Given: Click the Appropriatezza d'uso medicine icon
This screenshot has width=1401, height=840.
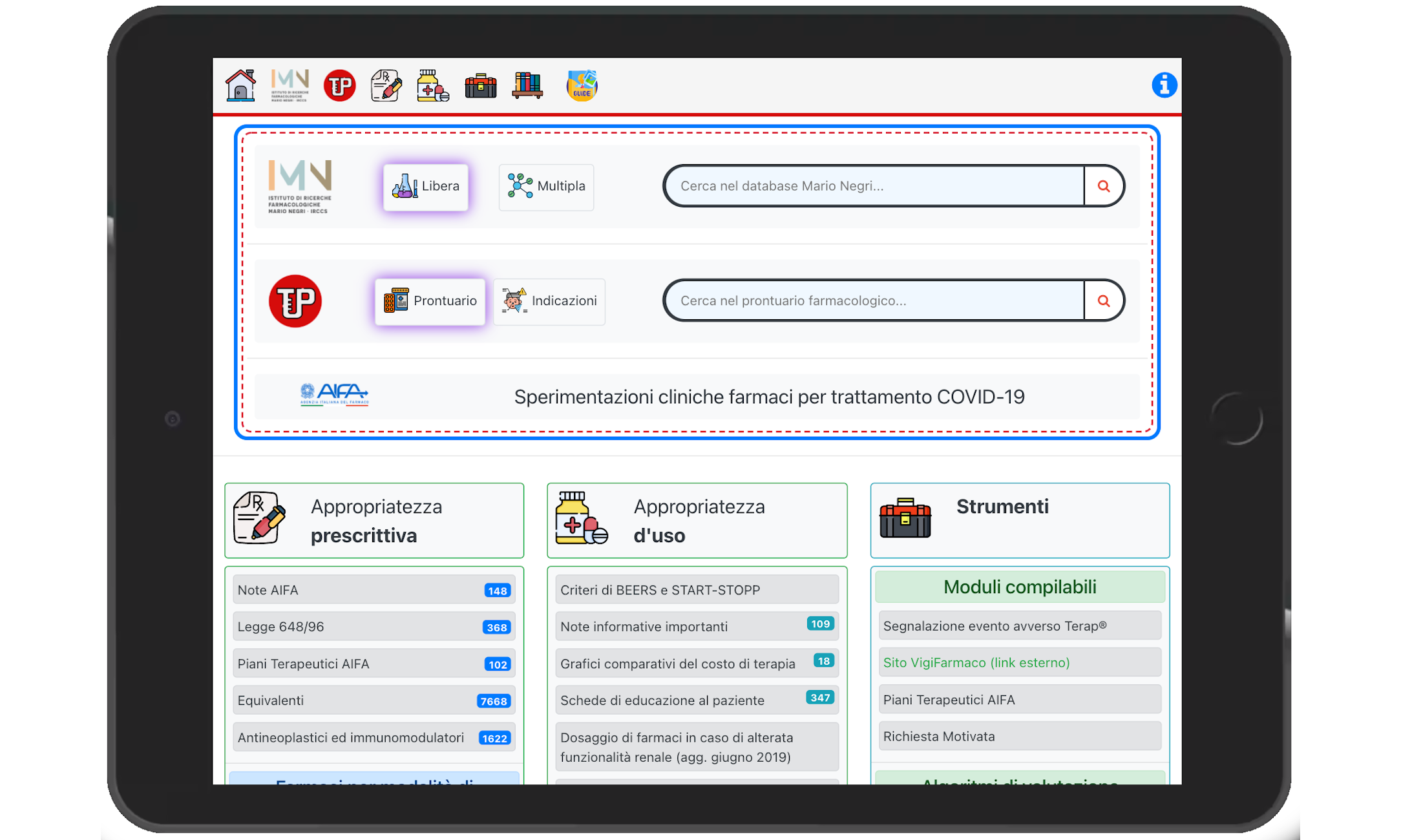Looking at the screenshot, I should tap(582, 518).
